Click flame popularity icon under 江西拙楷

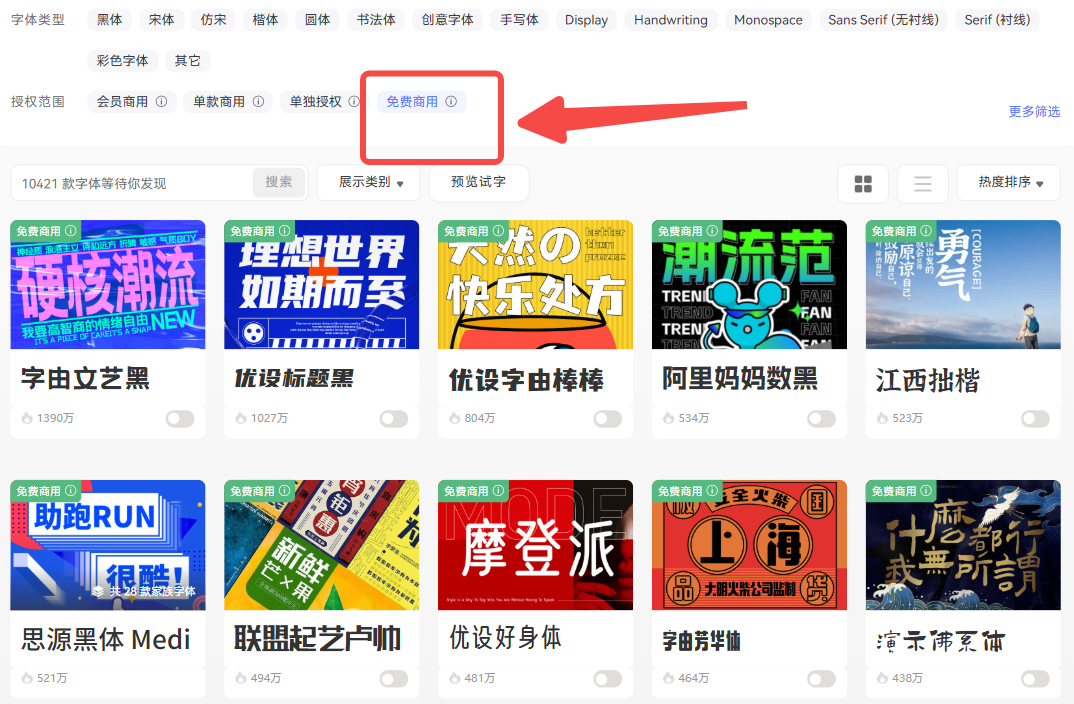point(883,418)
